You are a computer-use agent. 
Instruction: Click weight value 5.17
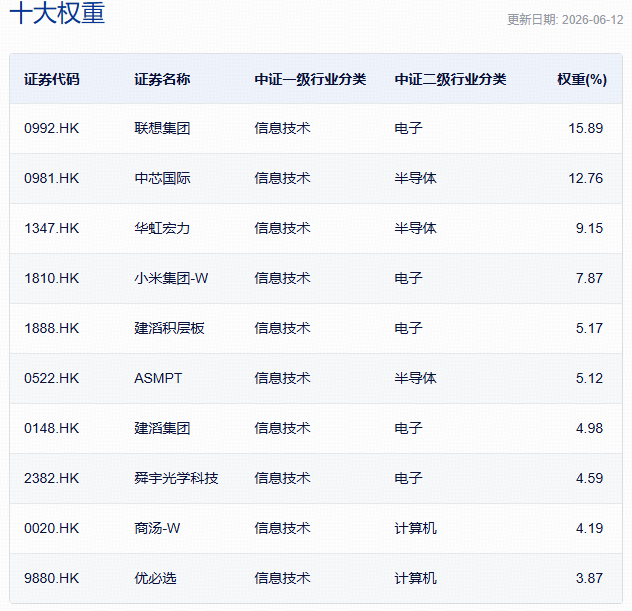pos(589,328)
